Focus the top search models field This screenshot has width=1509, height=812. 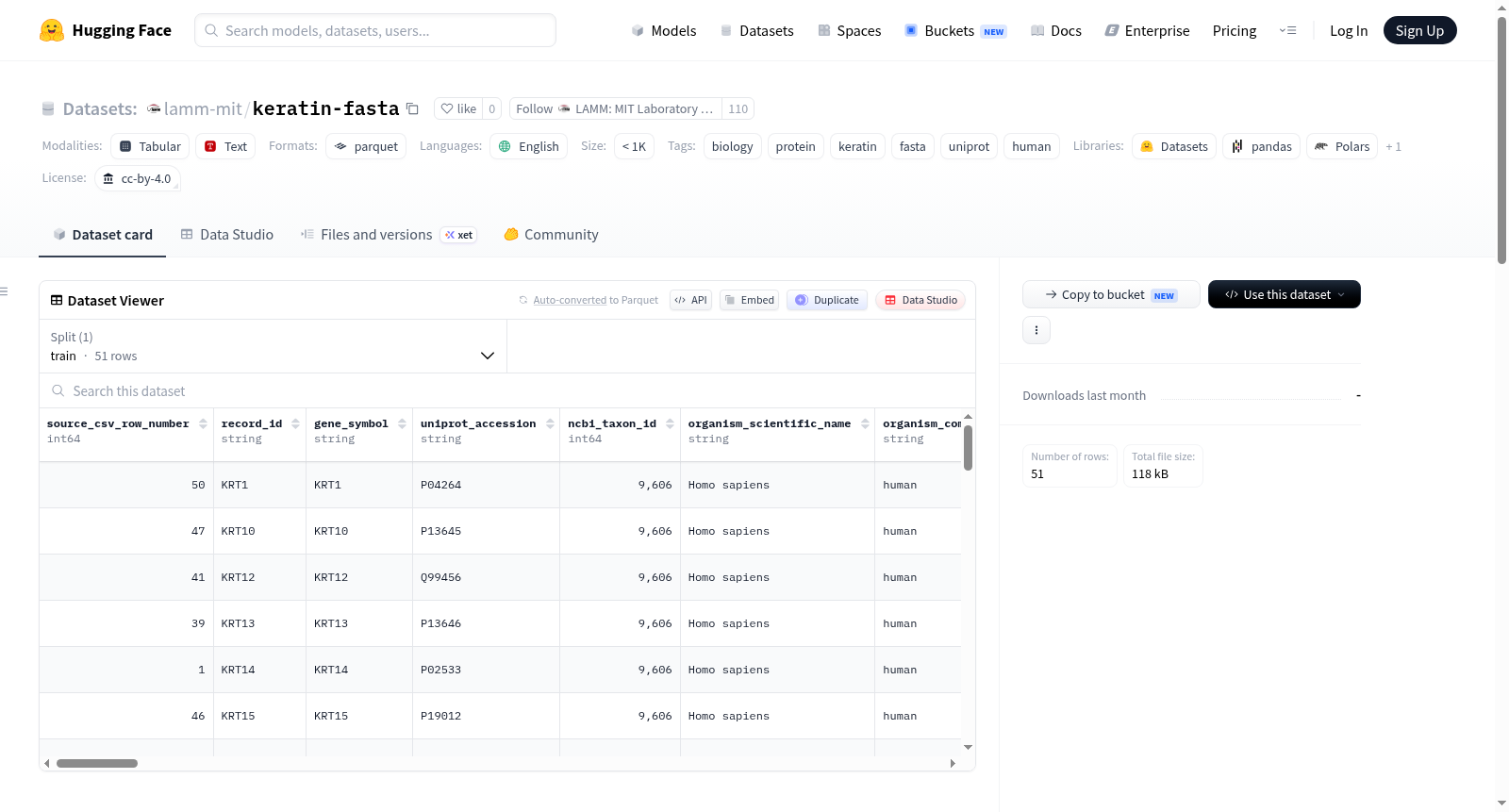375,30
